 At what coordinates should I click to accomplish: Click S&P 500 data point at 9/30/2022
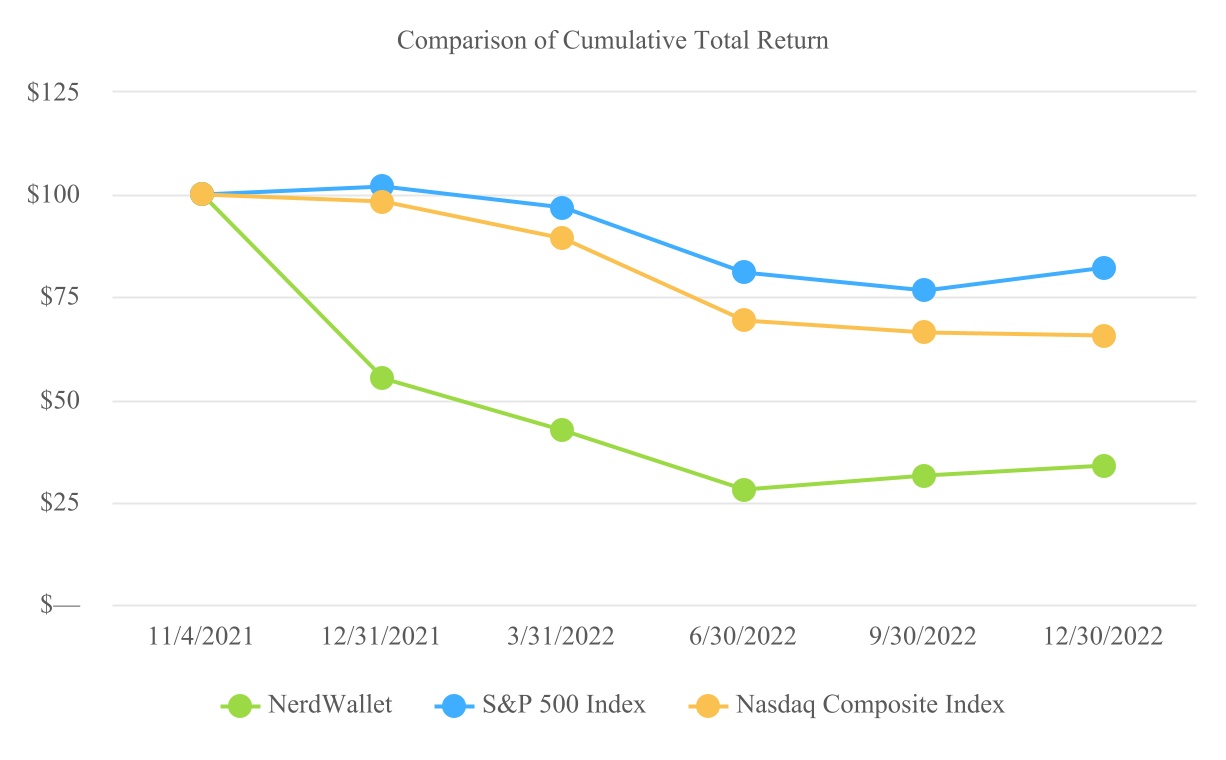pyautogui.click(x=924, y=290)
